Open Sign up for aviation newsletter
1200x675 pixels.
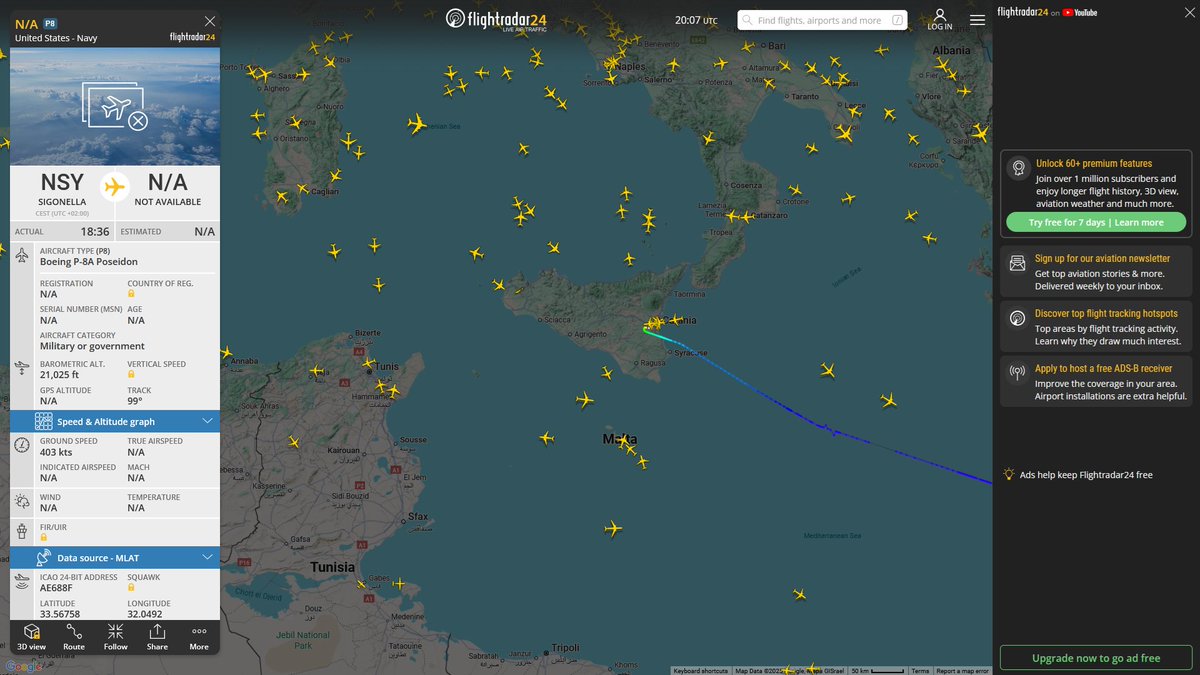pyautogui.click(x=1096, y=271)
